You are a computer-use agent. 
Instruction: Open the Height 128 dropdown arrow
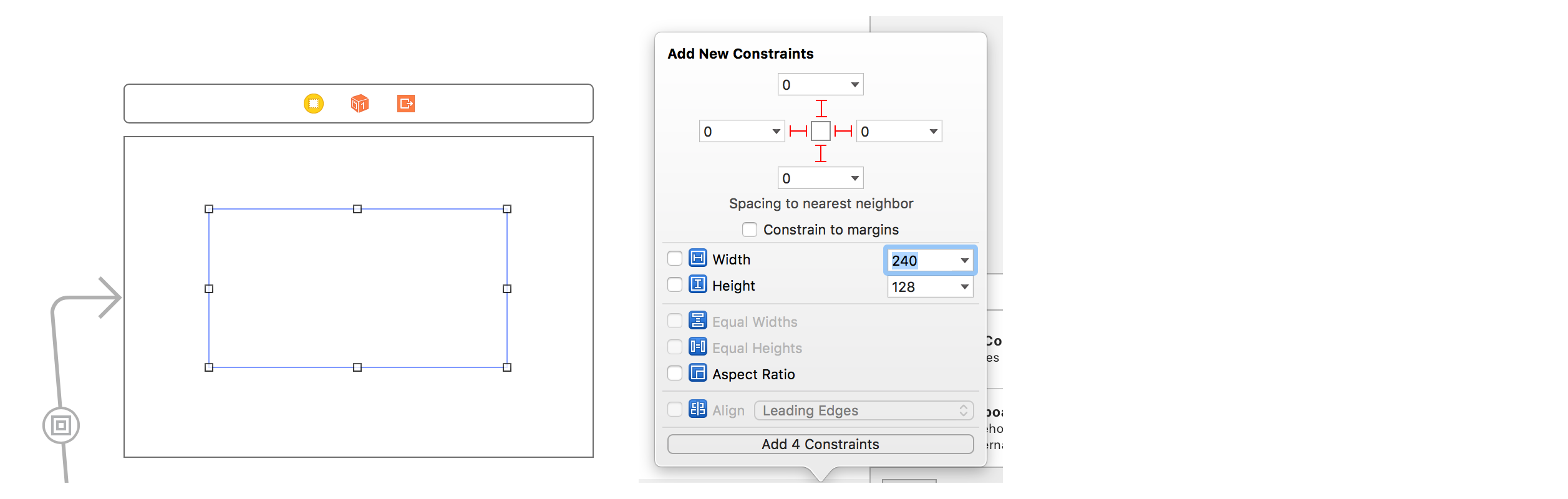click(965, 287)
